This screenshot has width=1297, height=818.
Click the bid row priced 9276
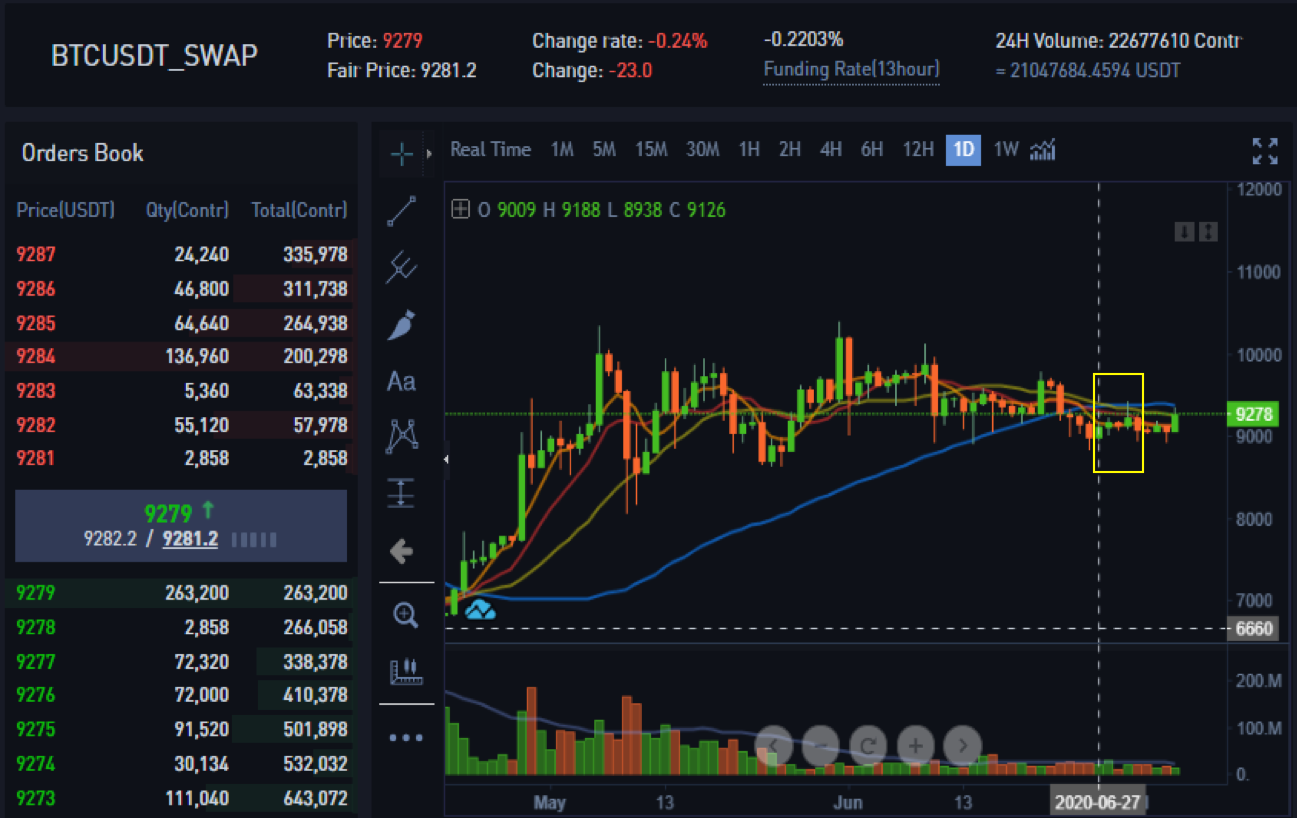181,695
